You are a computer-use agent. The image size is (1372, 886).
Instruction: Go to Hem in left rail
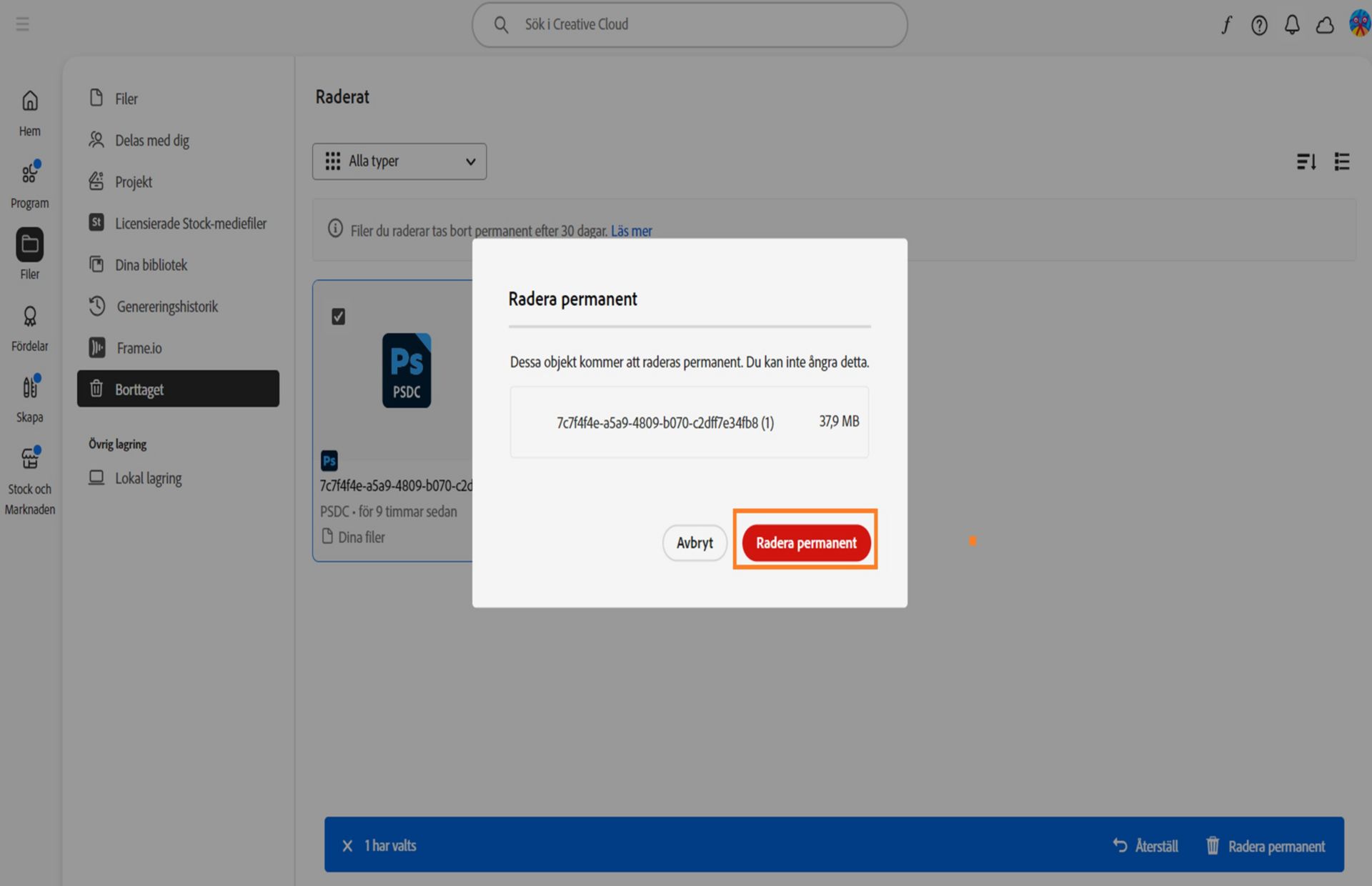tap(30, 114)
